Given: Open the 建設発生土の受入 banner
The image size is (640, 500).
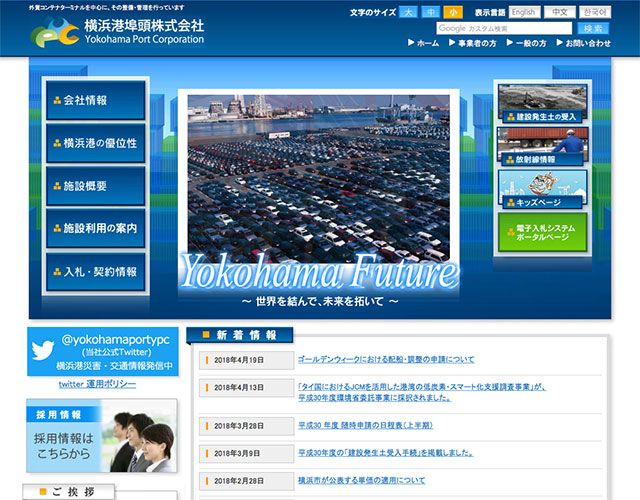Looking at the screenshot, I should 542,102.
